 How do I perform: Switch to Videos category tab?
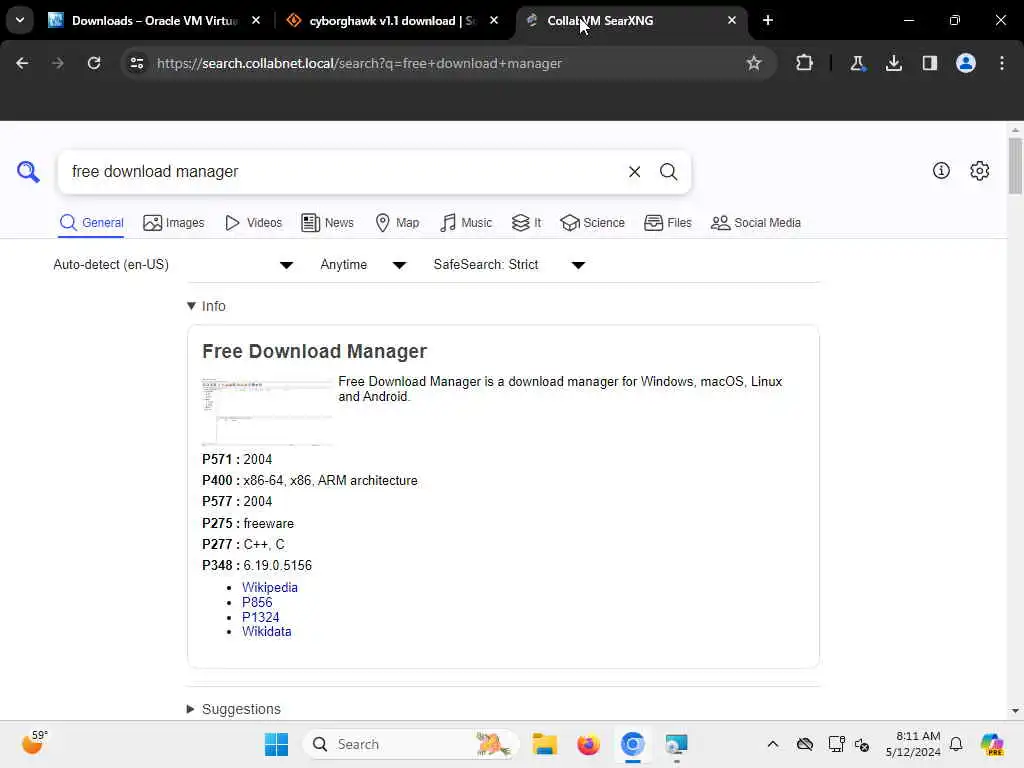(x=253, y=223)
